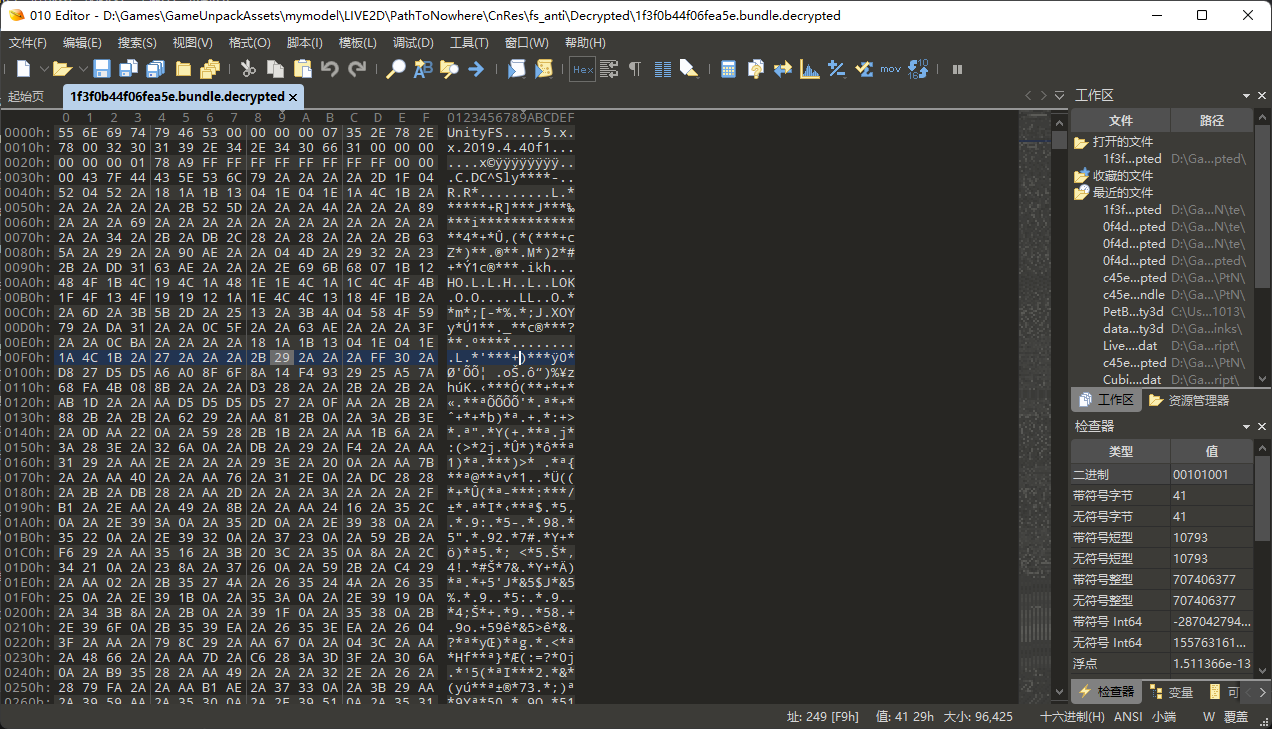Click the Save As toolbar icon
Screen dimensions: 1272x729
coord(128,69)
